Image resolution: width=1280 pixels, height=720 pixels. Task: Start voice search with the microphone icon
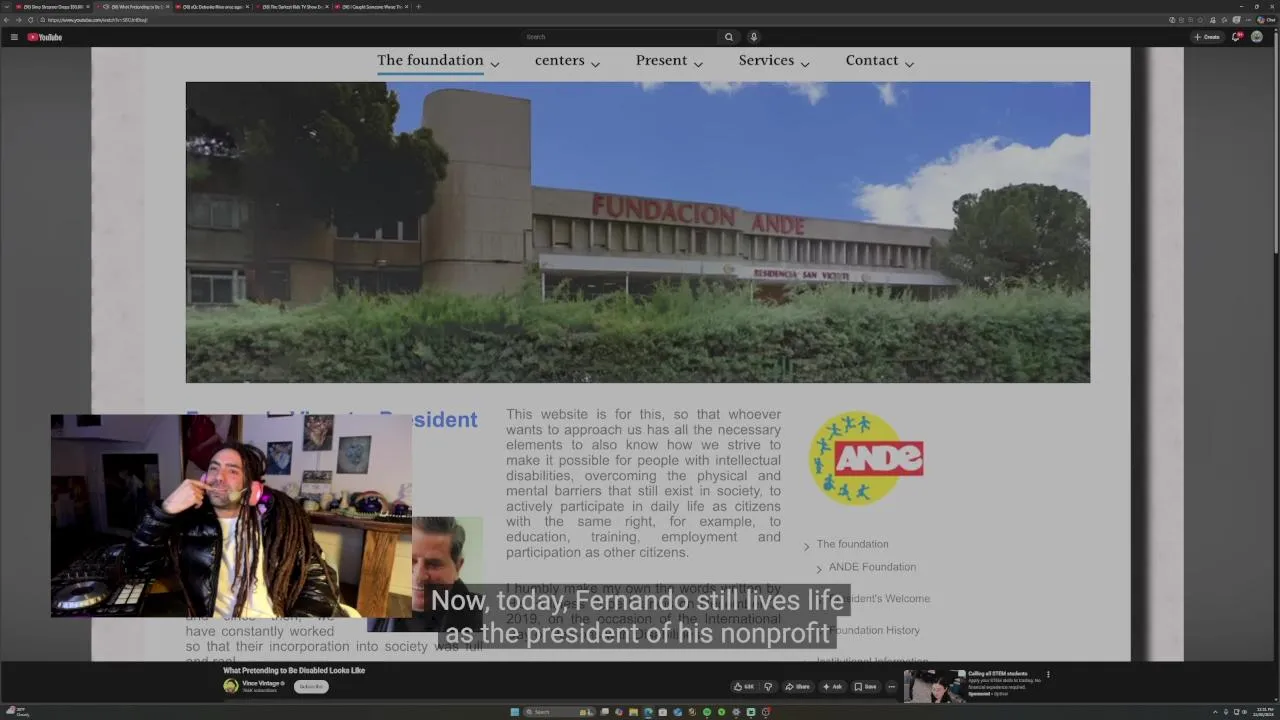pyautogui.click(x=754, y=37)
